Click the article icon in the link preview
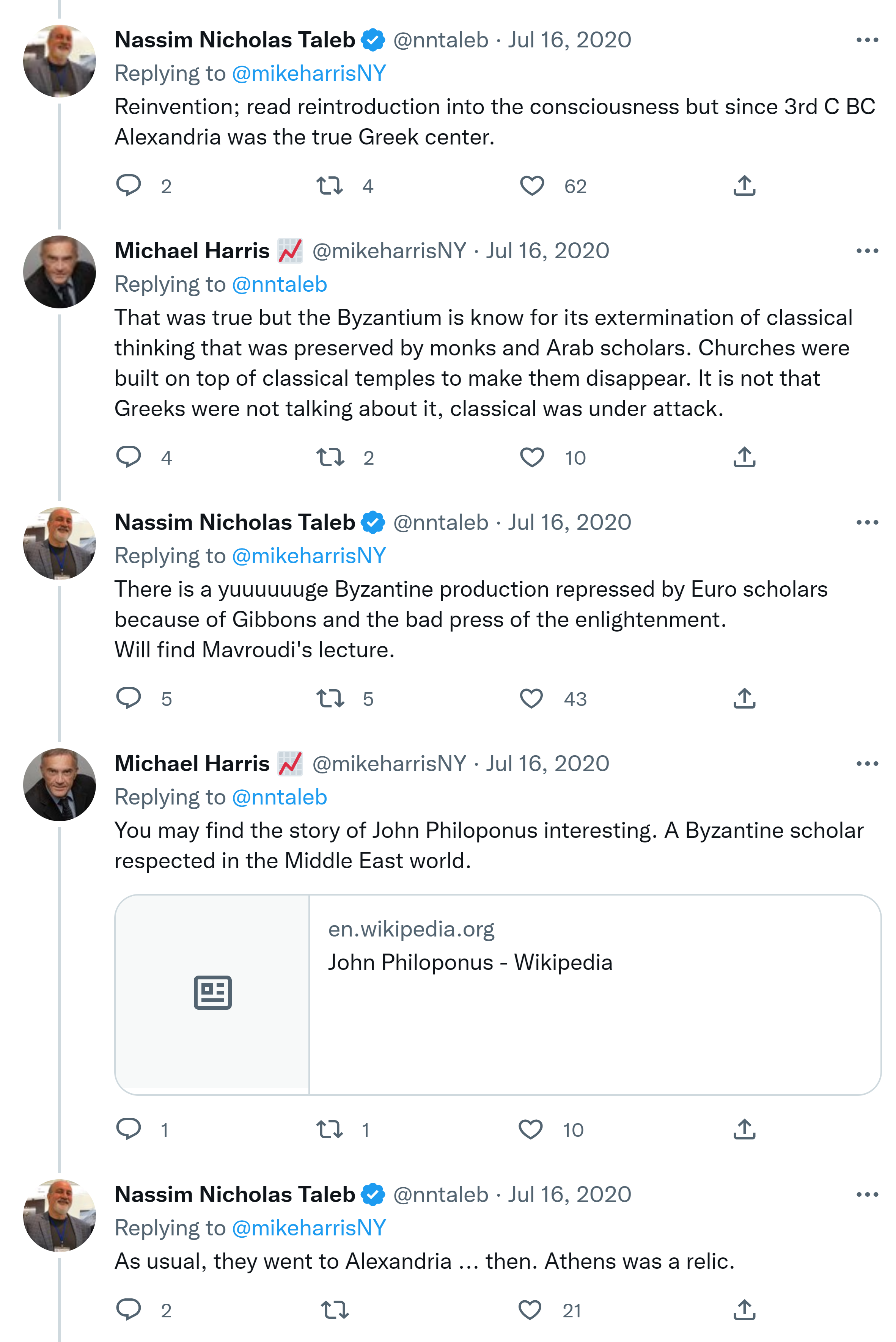This screenshot has width=896, height=1342. 212,992
